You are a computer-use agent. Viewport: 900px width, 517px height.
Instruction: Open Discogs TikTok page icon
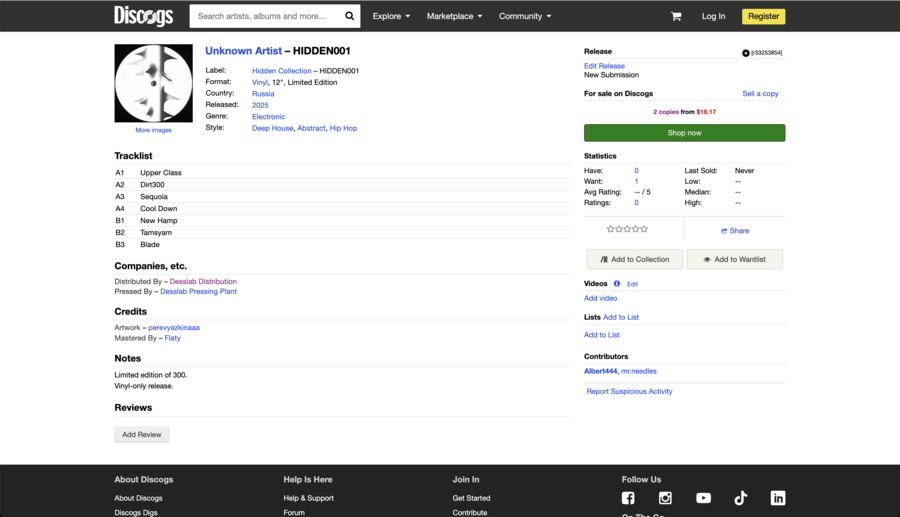pyautogui.click(x=741, y=498)
